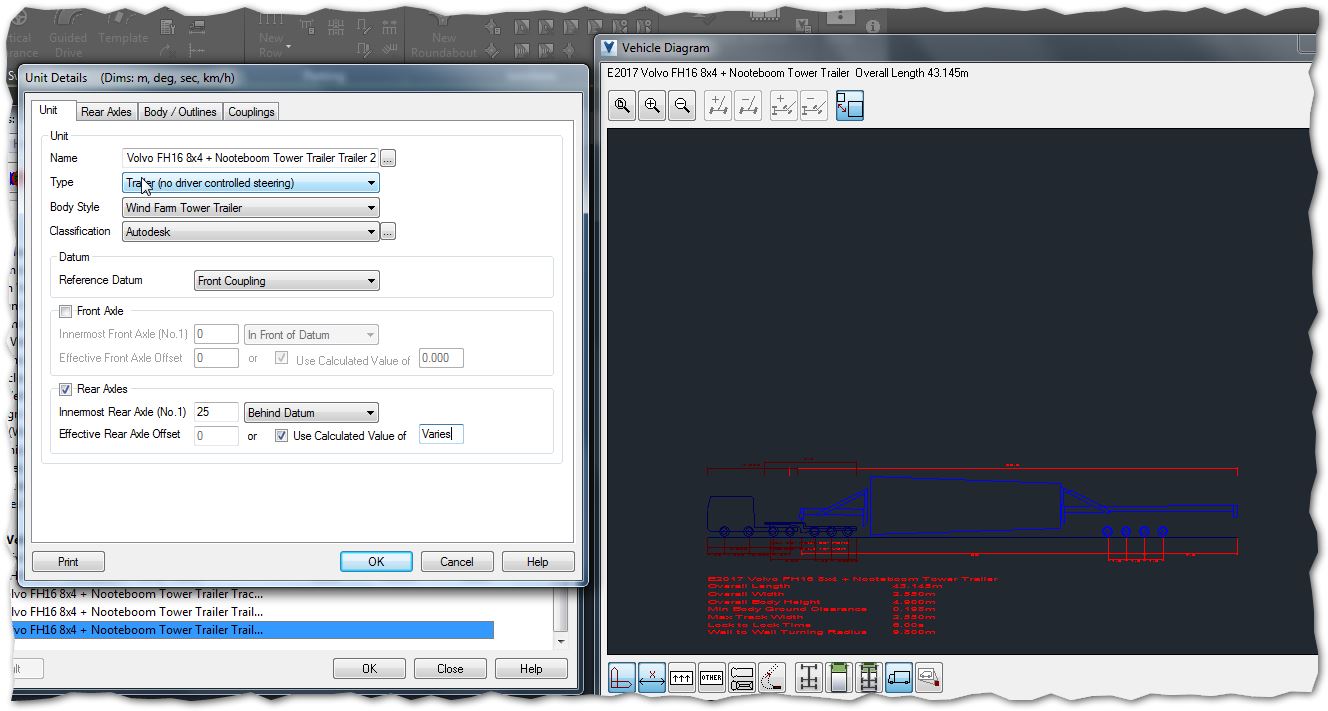Switch to the Couplings tab
Image resolution: width=1328 pixels, height=711 pixels.
[x=251, y=112]
